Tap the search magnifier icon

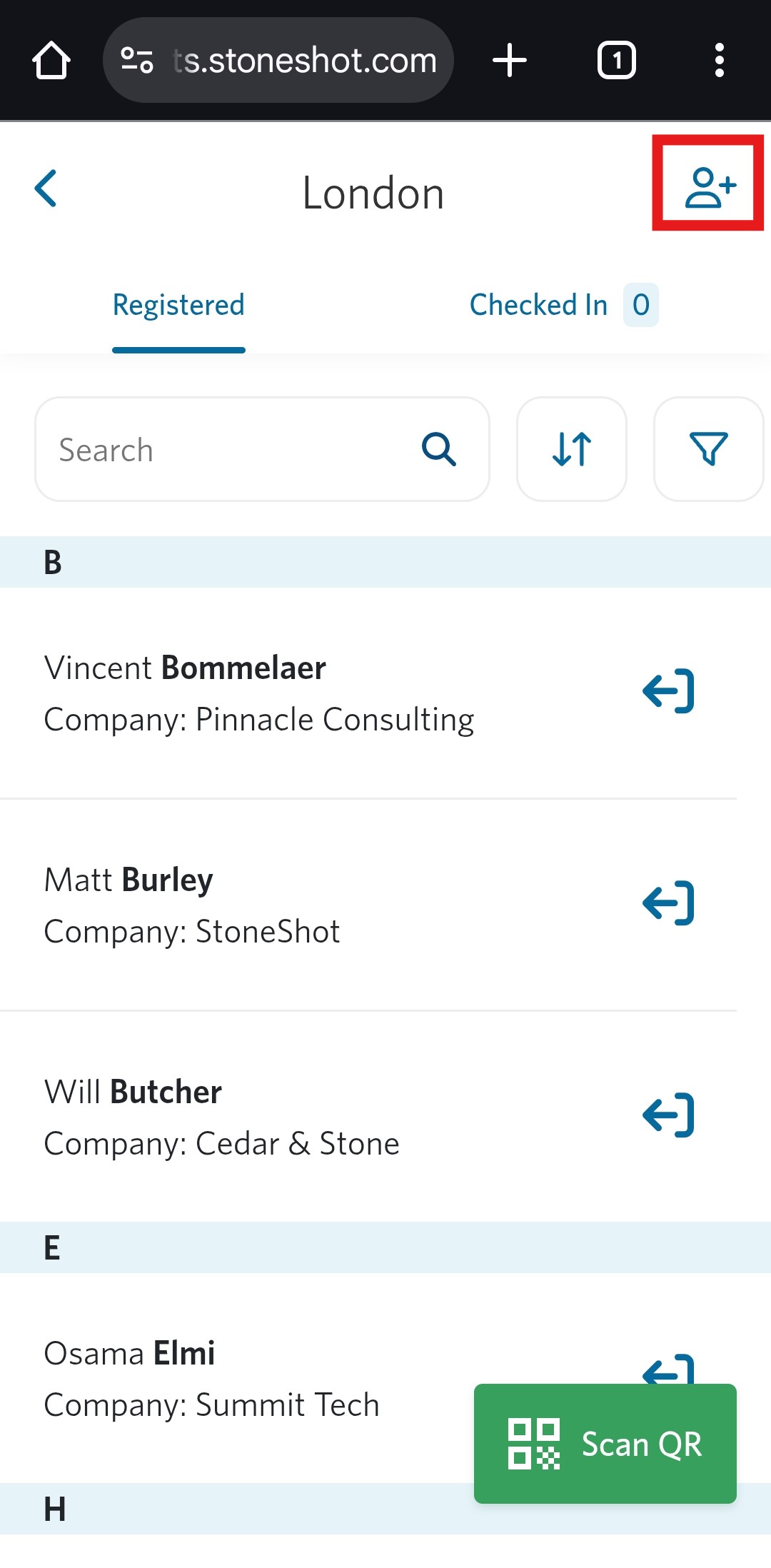click(x=438, y=449)
